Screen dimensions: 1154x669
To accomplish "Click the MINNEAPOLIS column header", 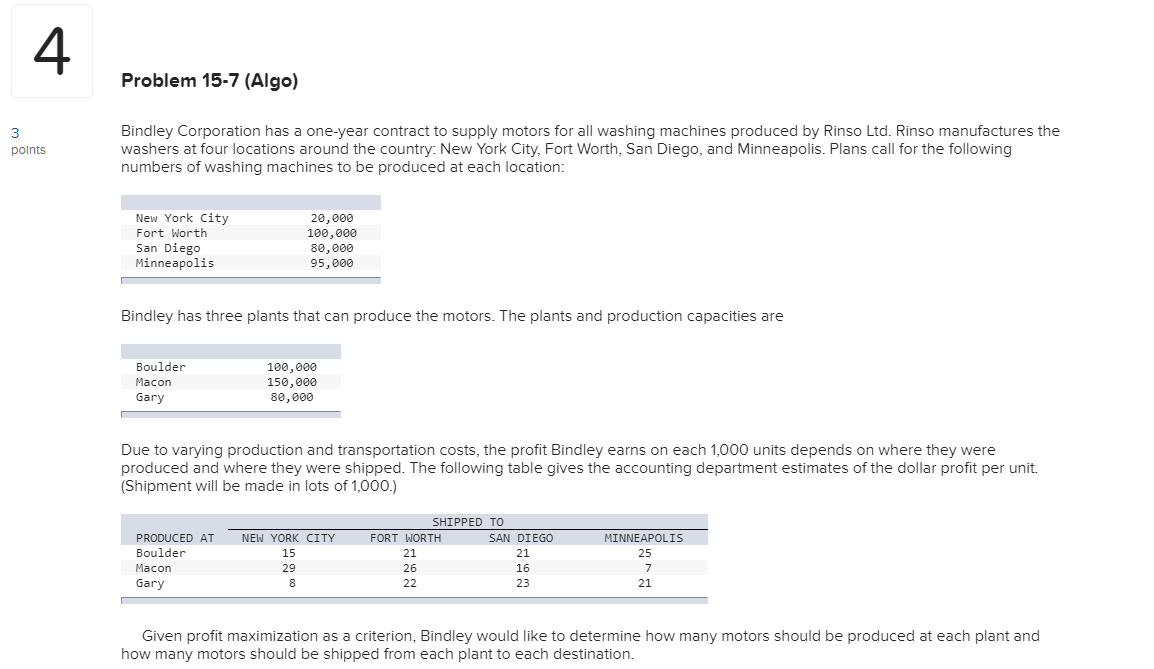I will [644, 538].
